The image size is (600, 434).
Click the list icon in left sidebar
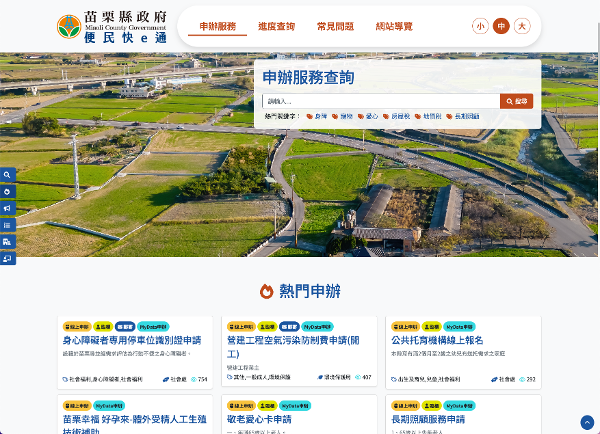click(7, 225)
